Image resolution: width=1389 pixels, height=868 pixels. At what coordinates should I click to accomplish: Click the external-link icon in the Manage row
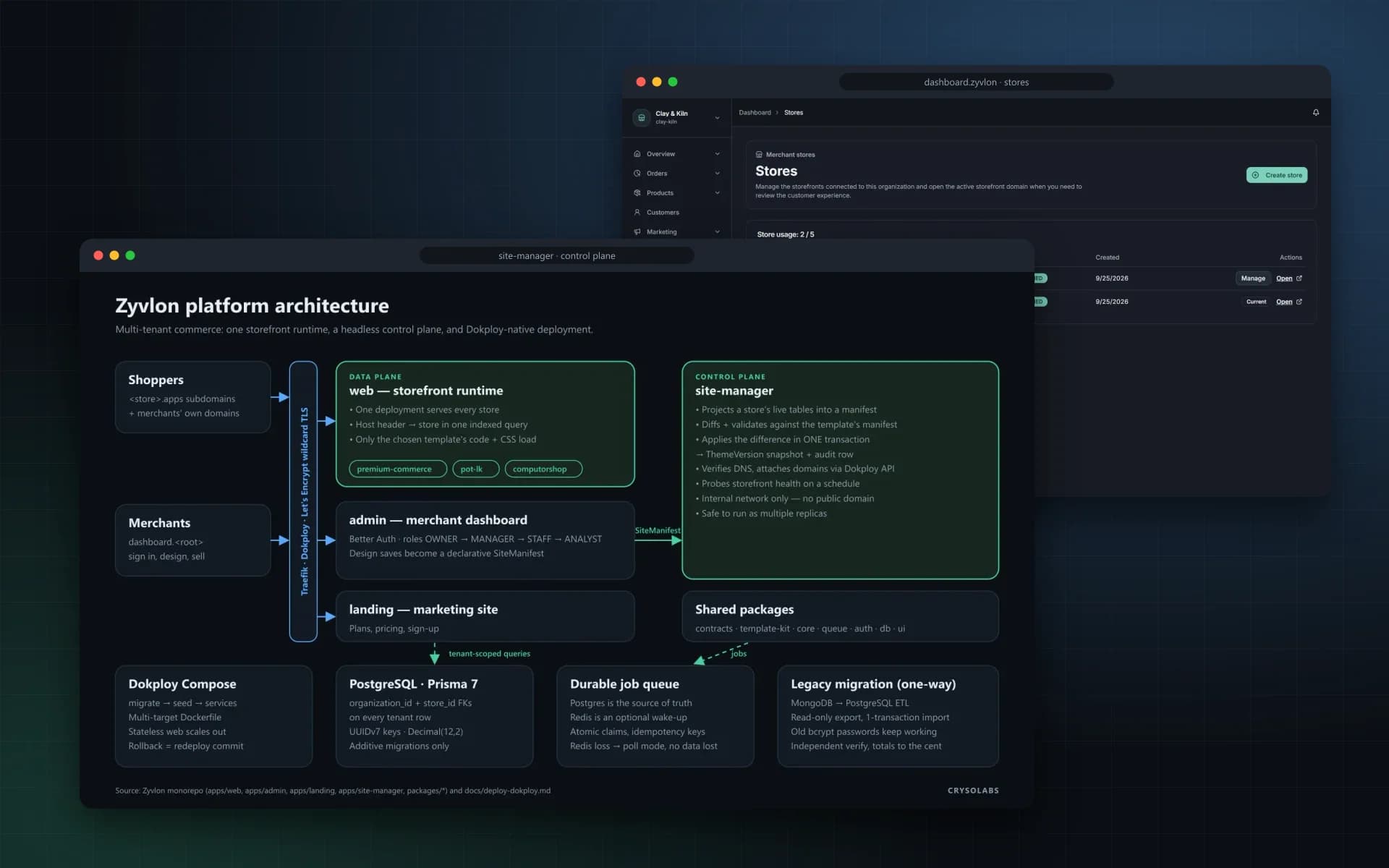(1299, 278)
